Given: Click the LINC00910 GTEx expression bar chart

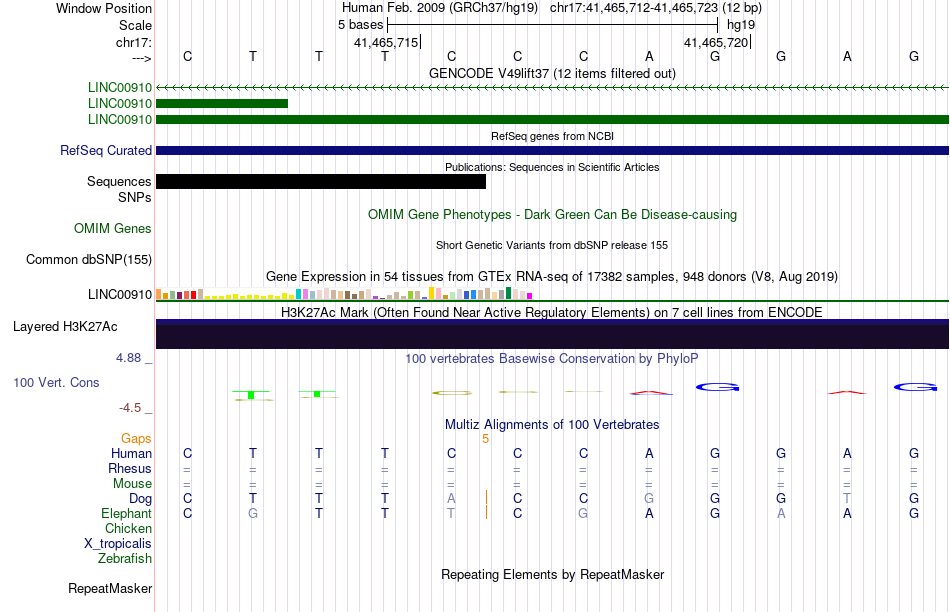Looking at the screenshot, I should [344, 293].
